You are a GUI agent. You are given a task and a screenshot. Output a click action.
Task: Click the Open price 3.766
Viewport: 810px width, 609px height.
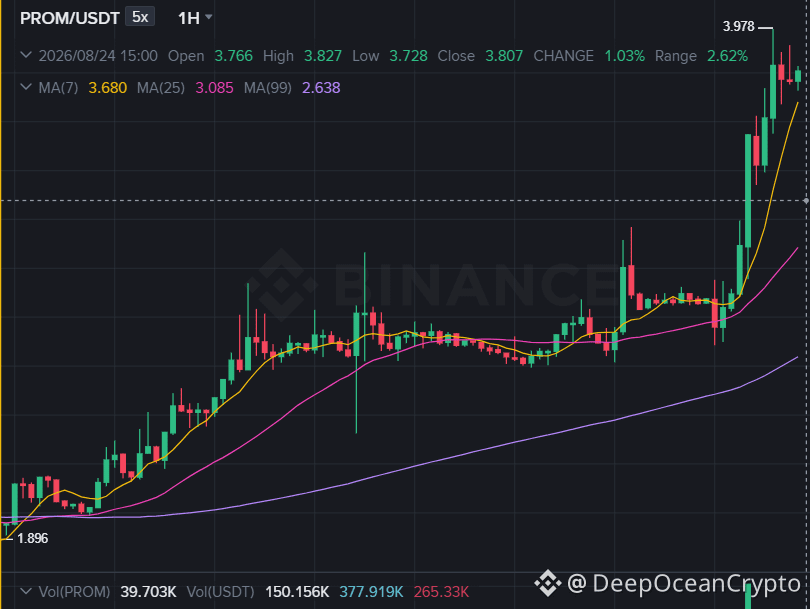click(233, 56)
